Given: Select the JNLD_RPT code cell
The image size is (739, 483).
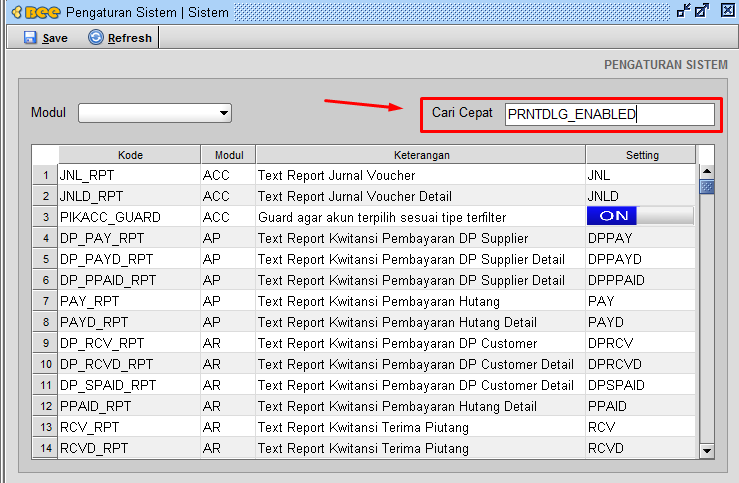Looking at the screenshot, I should pos(130,196).
